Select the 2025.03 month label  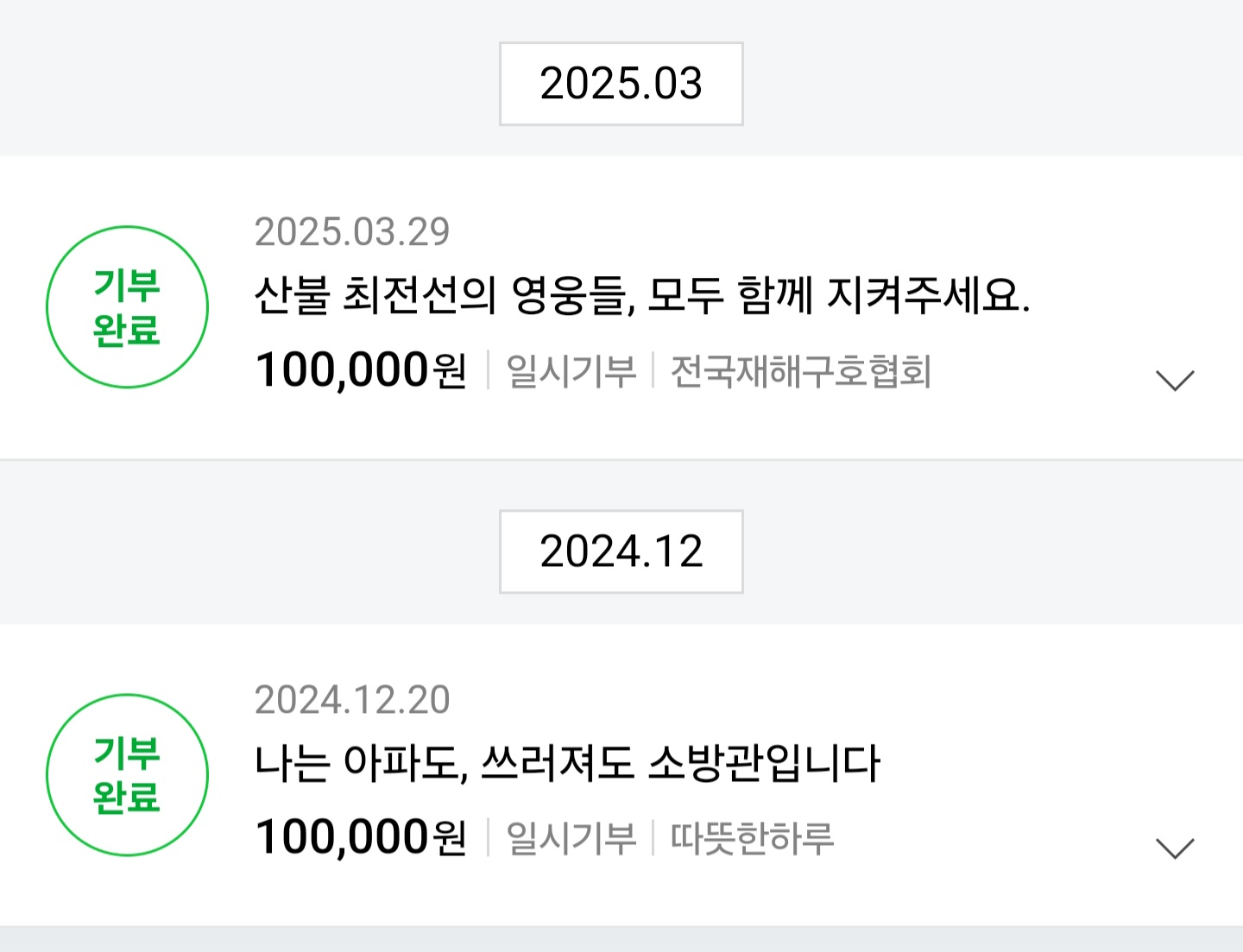point(621,84)
